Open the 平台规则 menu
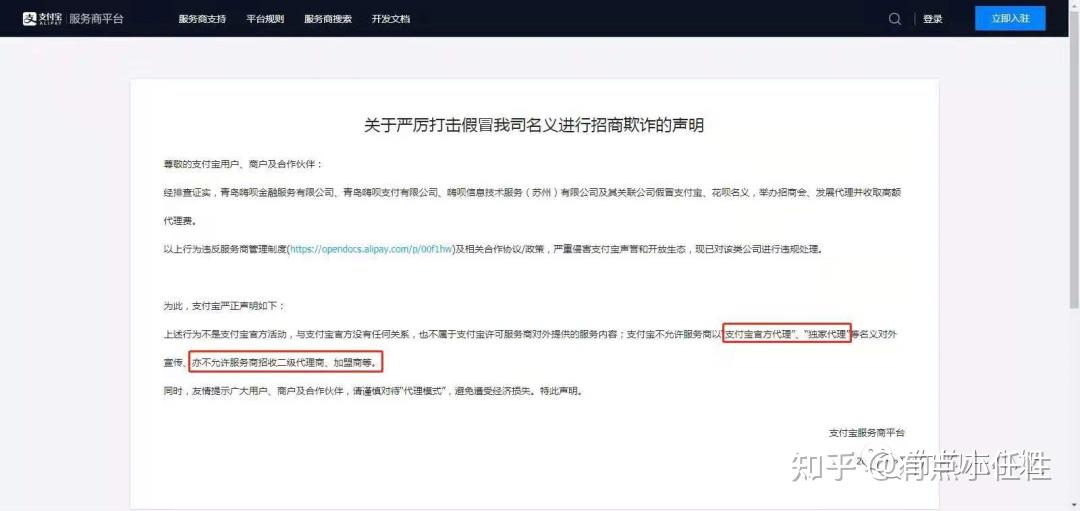 pyautogui.click(x=265, y=19)
